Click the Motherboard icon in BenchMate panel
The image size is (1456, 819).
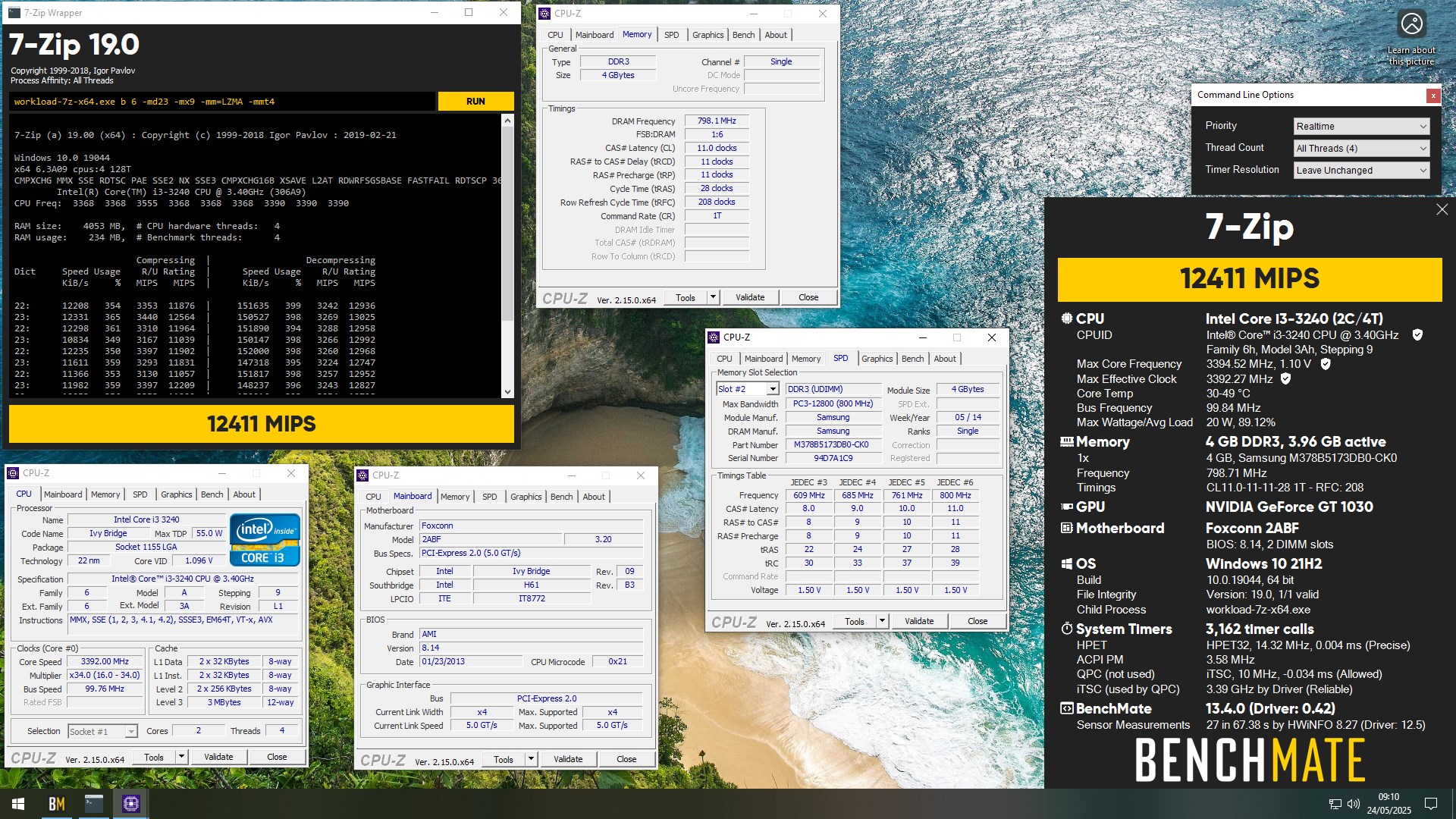pos(1066,528)
